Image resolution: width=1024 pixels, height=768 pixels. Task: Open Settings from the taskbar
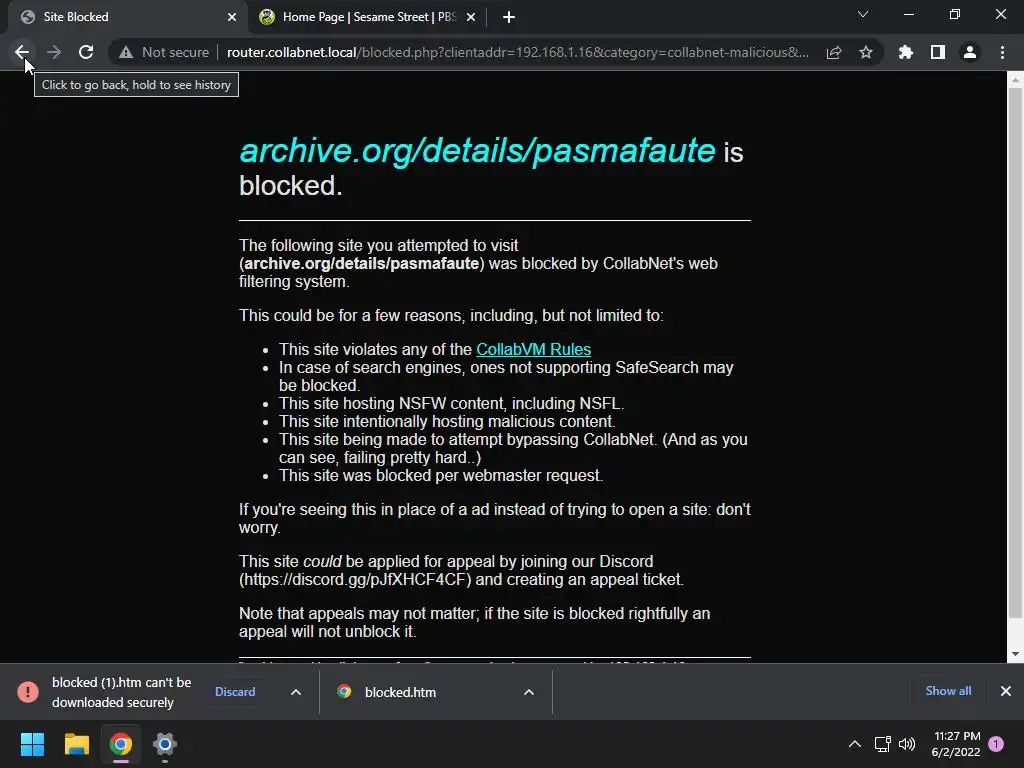[x=165, y=744]
